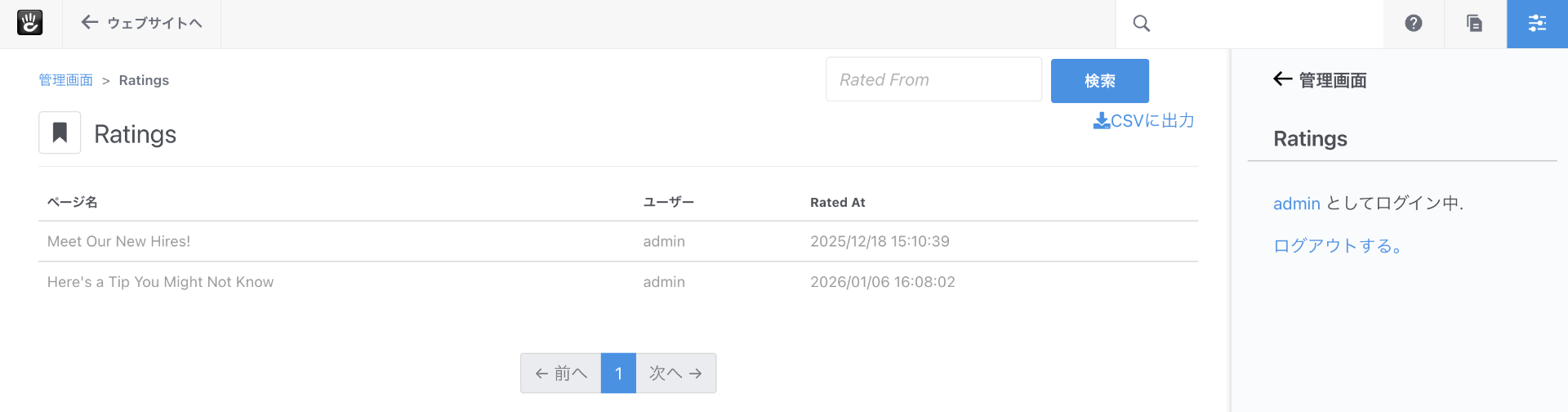
Task: Click the admin user link in sidebar
Action: (x=1296, y=204)
